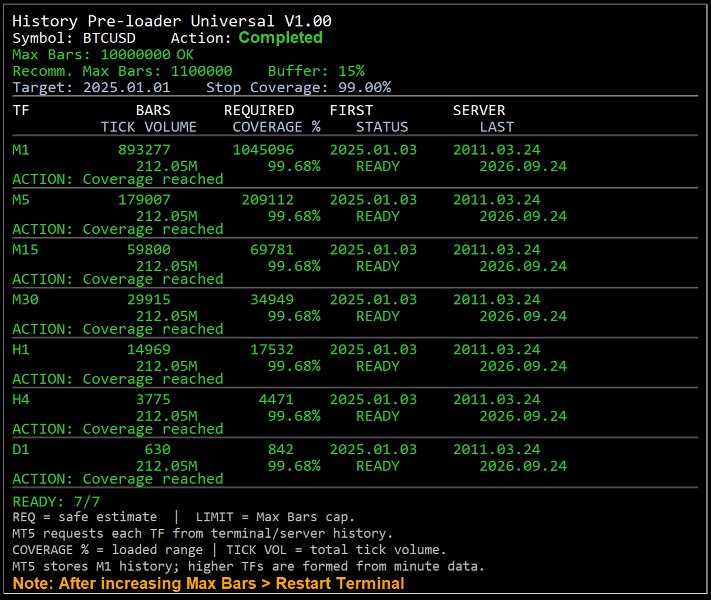Image resolution: width=711 pixels, height=600 pixels.
Task: Select the M30 timeframe label
Action: [x=25, y=300]
